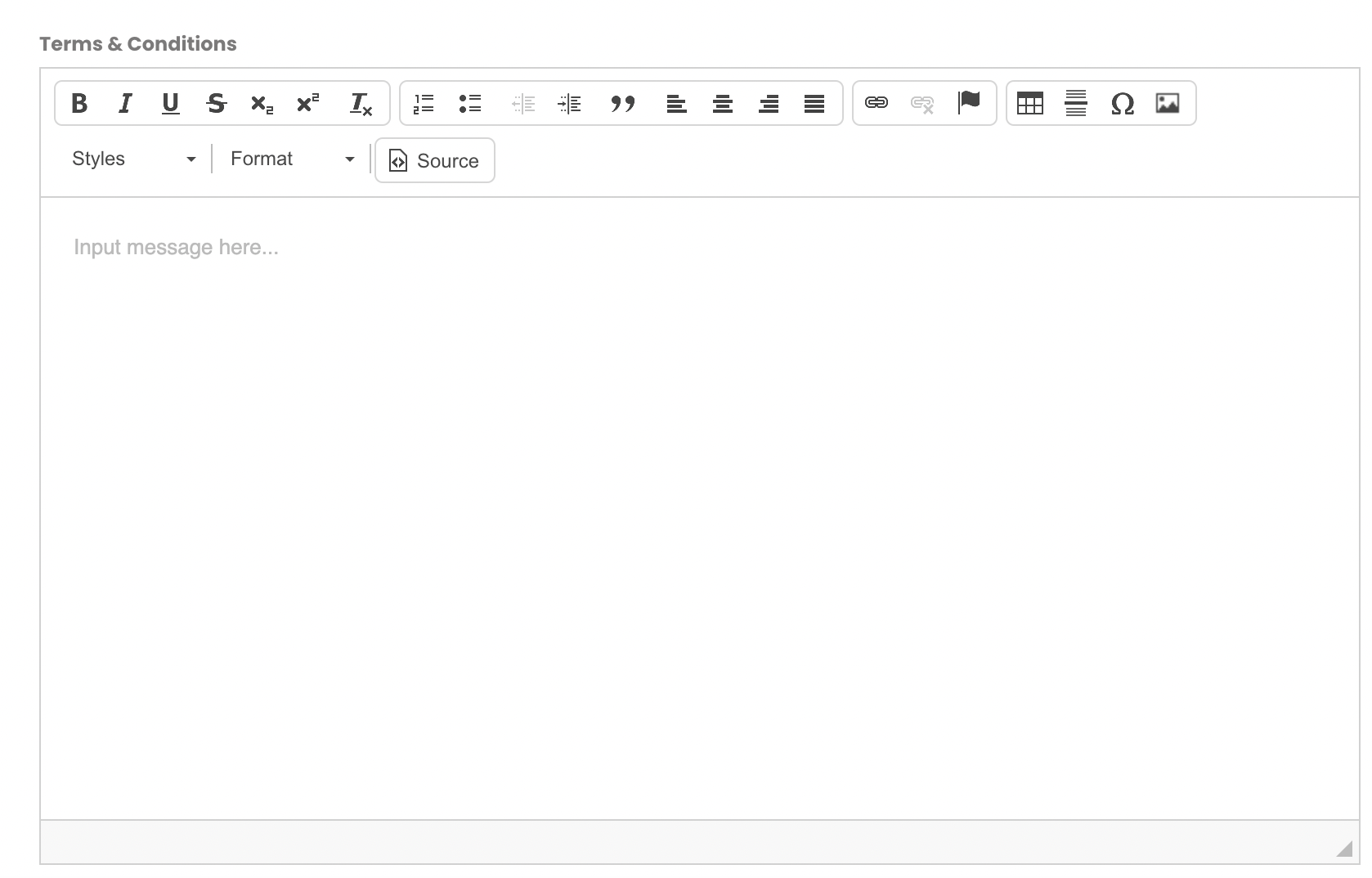The height and width of the screenshot is (878, 1372).
Task: Insert an image
Action: [1168, 103]
